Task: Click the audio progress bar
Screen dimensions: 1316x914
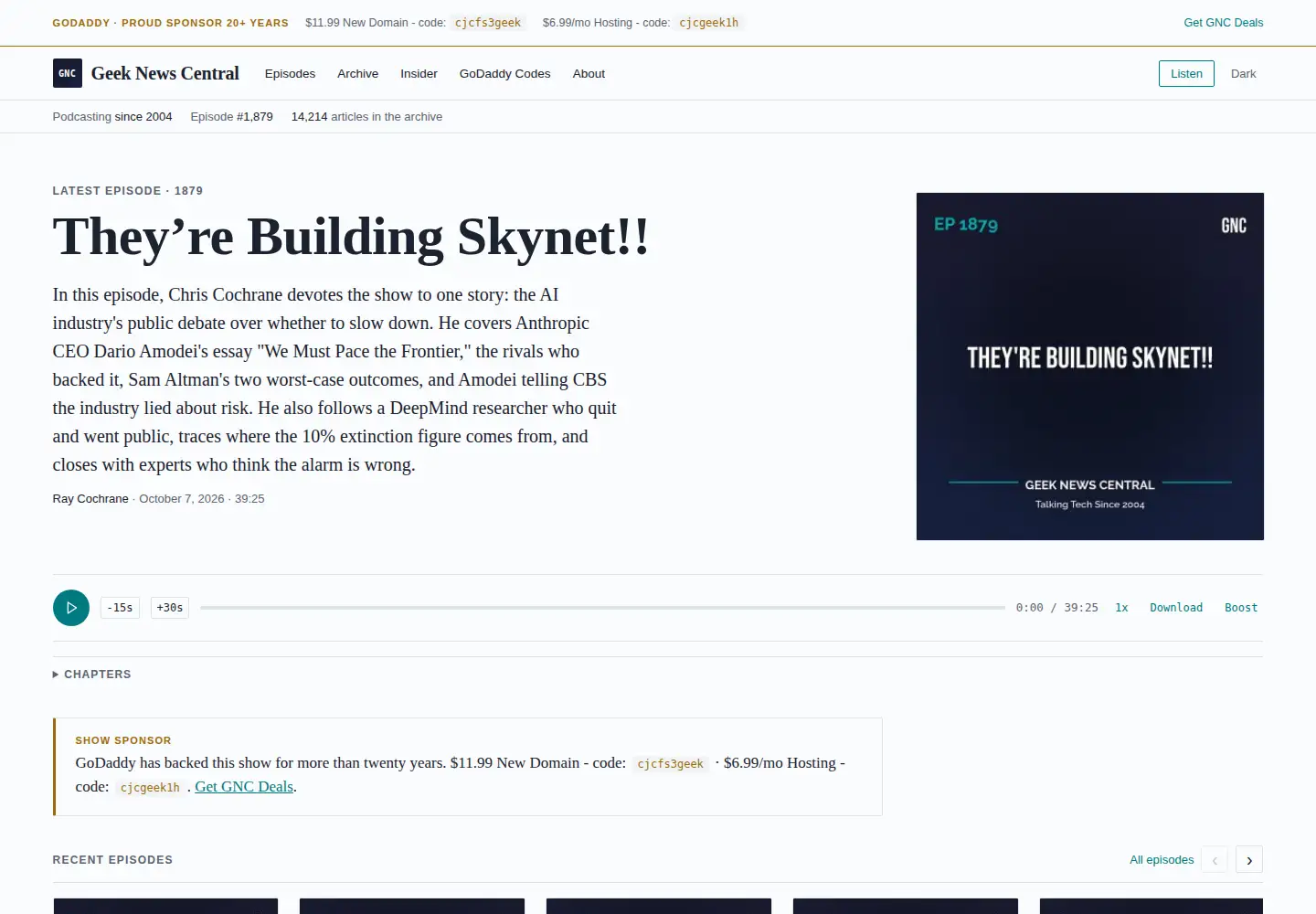Action: [602, 608]
